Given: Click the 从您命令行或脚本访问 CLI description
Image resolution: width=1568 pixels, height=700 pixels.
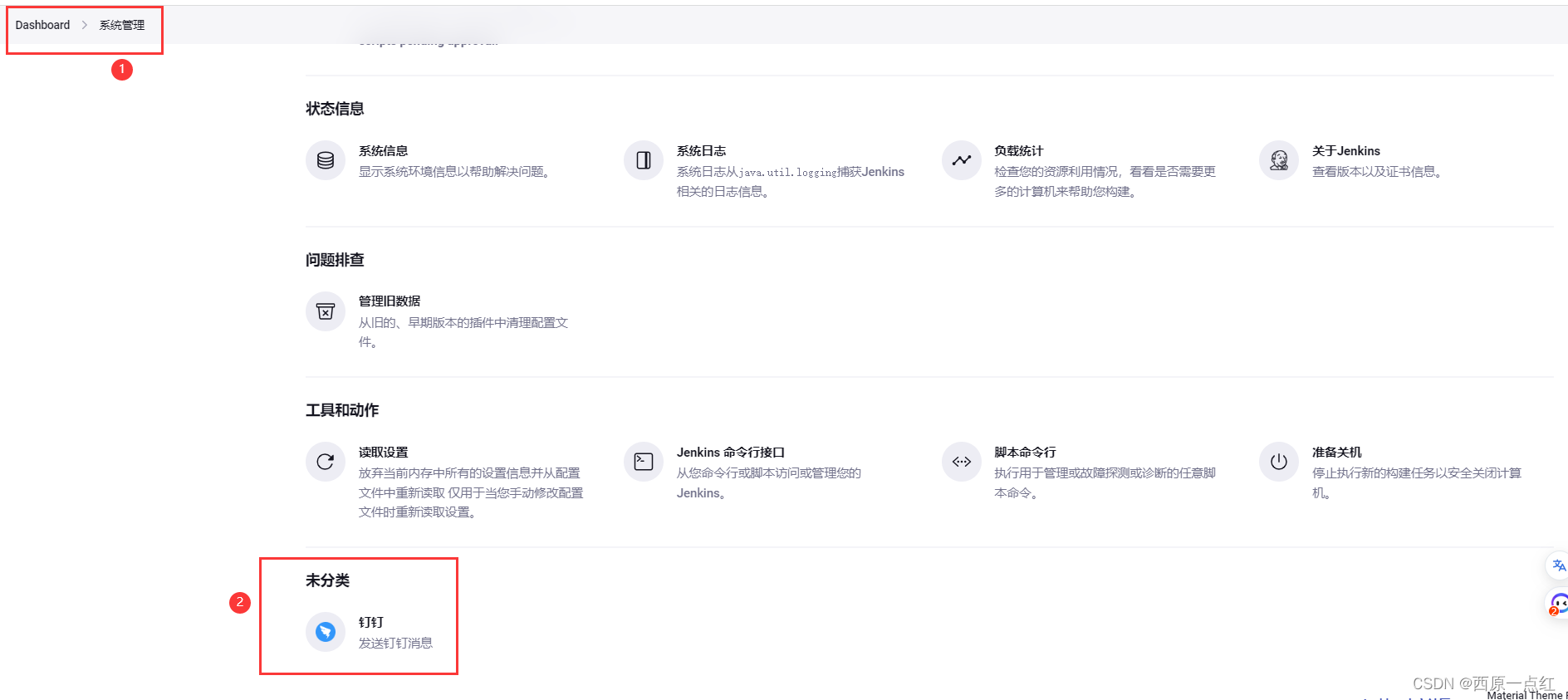Looking at the screenshot, I should [769, 482].
